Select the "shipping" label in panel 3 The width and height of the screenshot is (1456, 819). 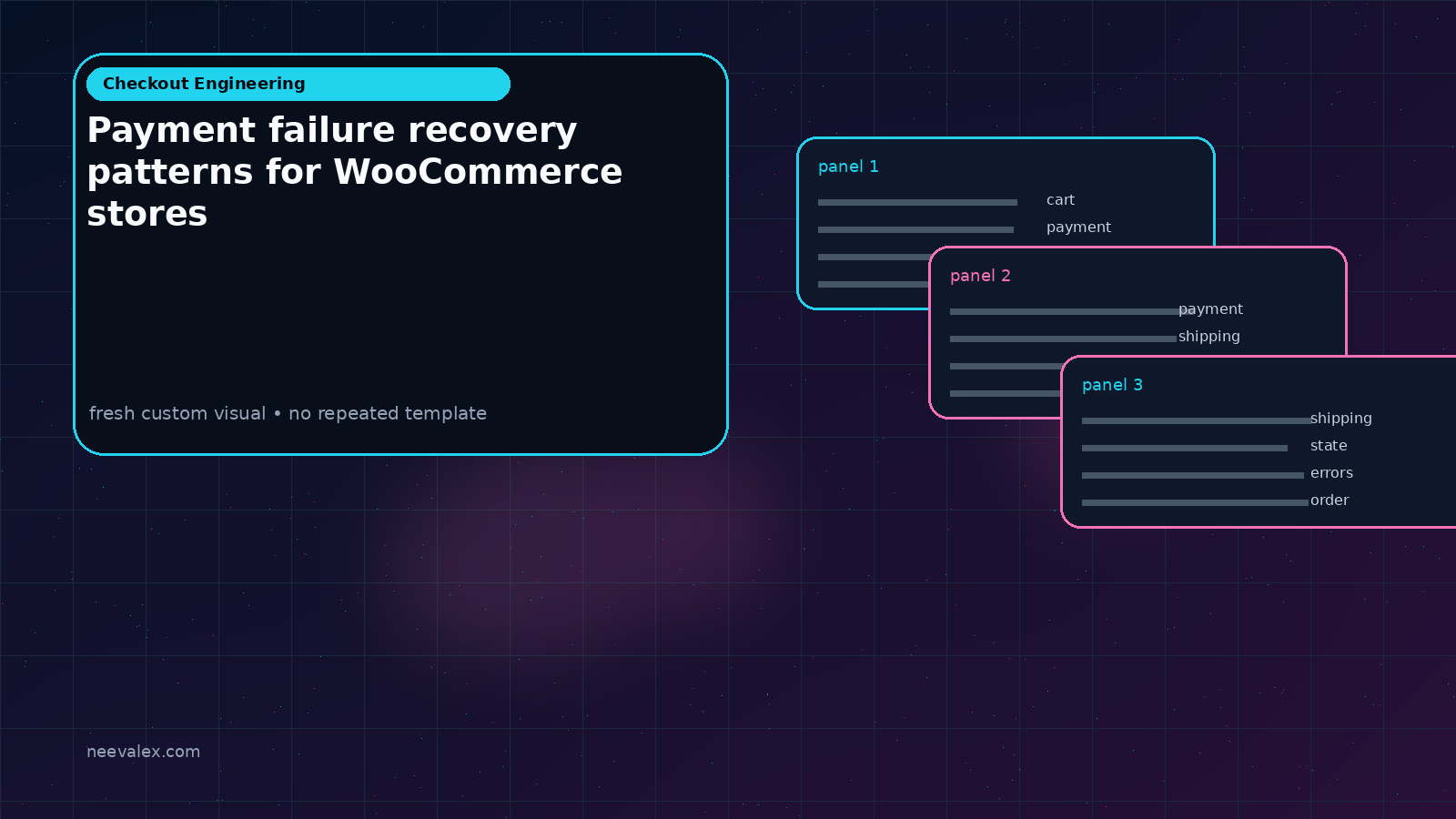1340,419
